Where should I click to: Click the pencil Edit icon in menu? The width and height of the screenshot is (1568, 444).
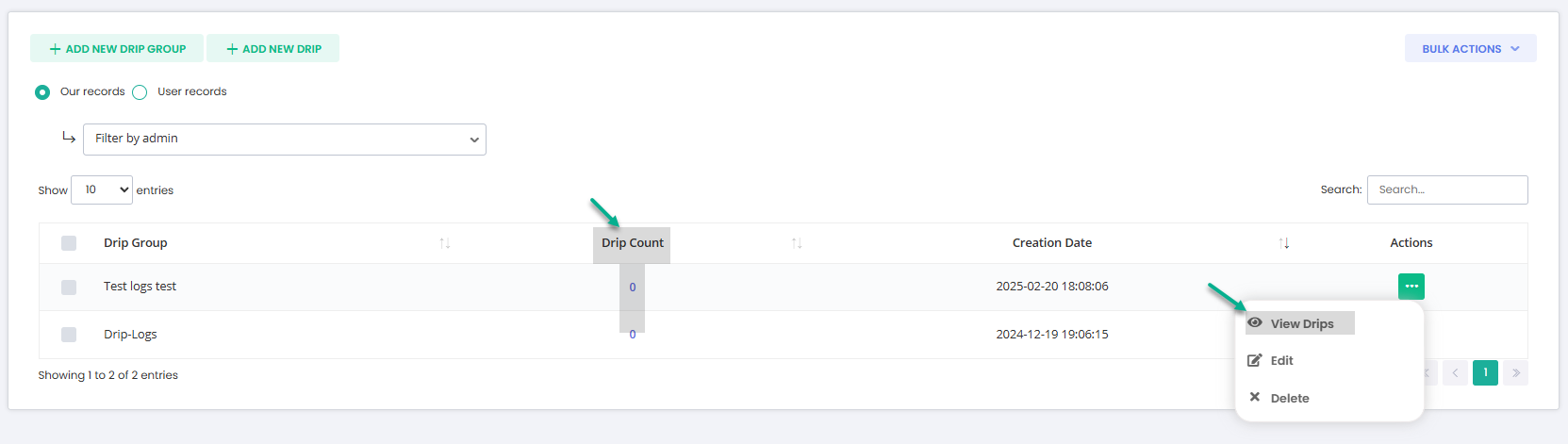click(x=1255, y=360)
